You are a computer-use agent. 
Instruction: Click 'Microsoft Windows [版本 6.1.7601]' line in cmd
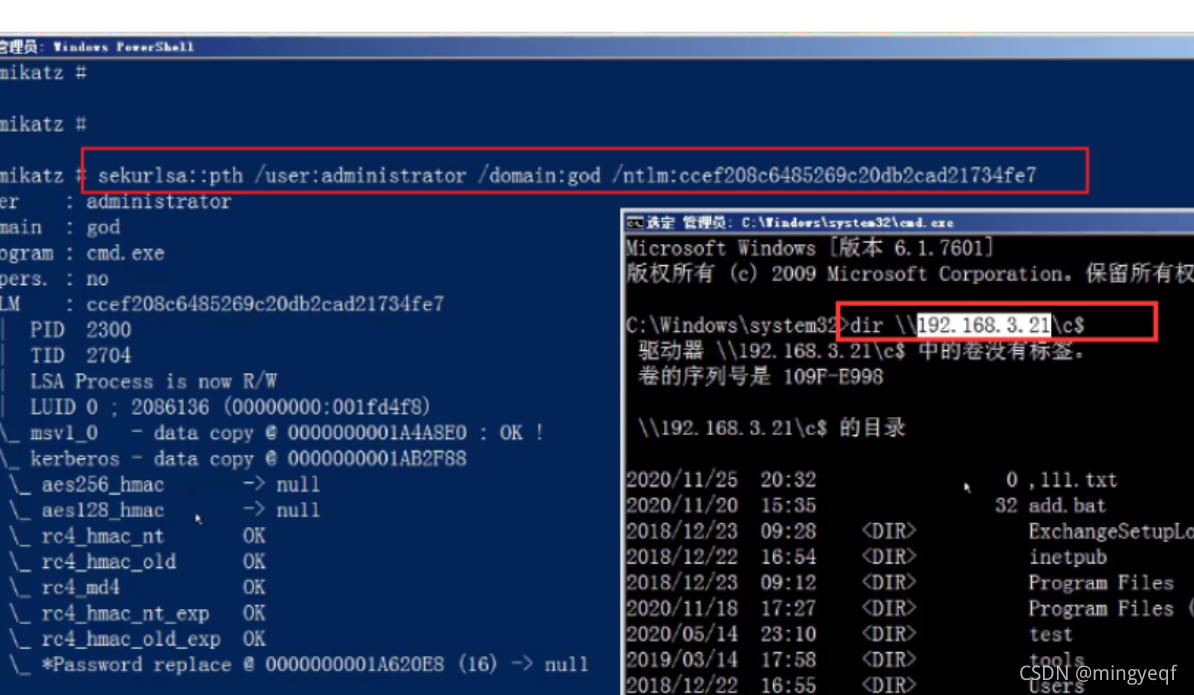(809, 248)
